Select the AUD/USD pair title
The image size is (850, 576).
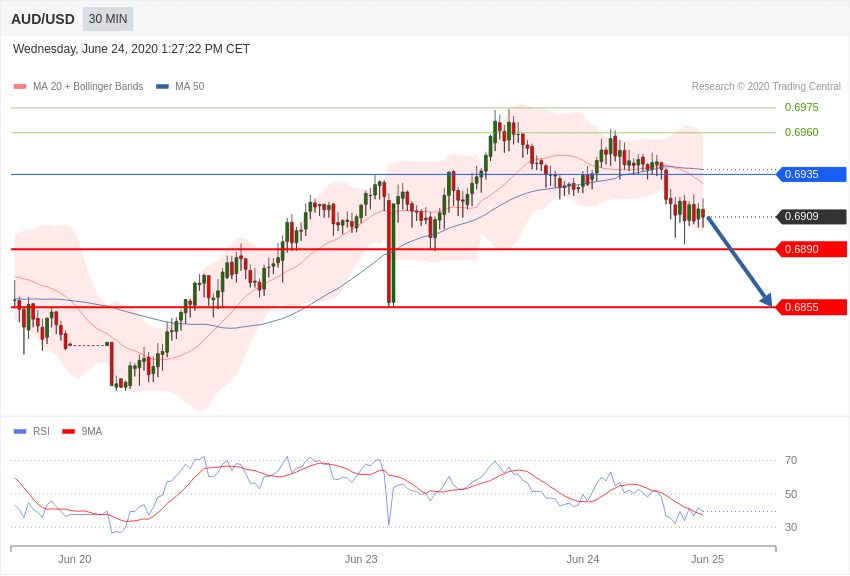click(x=43, y=19)
